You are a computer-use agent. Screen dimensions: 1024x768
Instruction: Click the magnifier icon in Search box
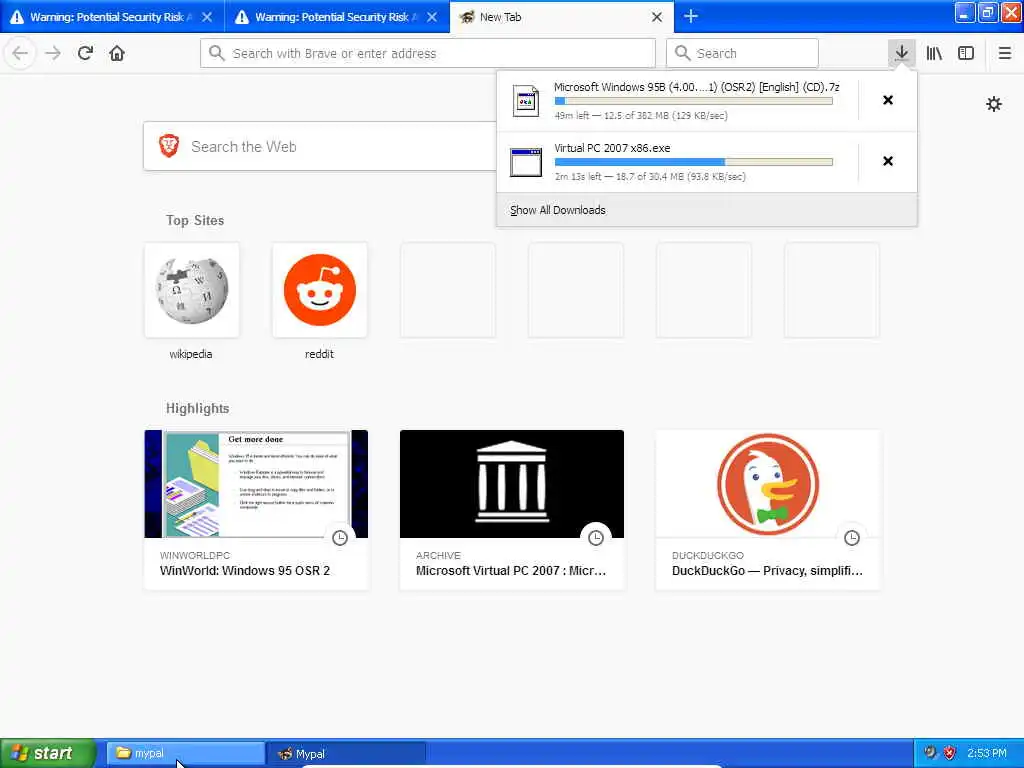tap(682, 53)
